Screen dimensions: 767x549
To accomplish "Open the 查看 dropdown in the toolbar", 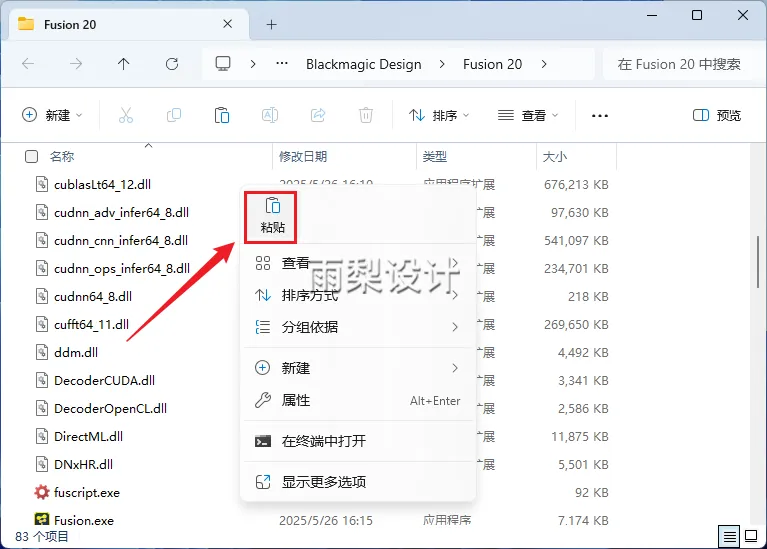I will coord(528,115).
